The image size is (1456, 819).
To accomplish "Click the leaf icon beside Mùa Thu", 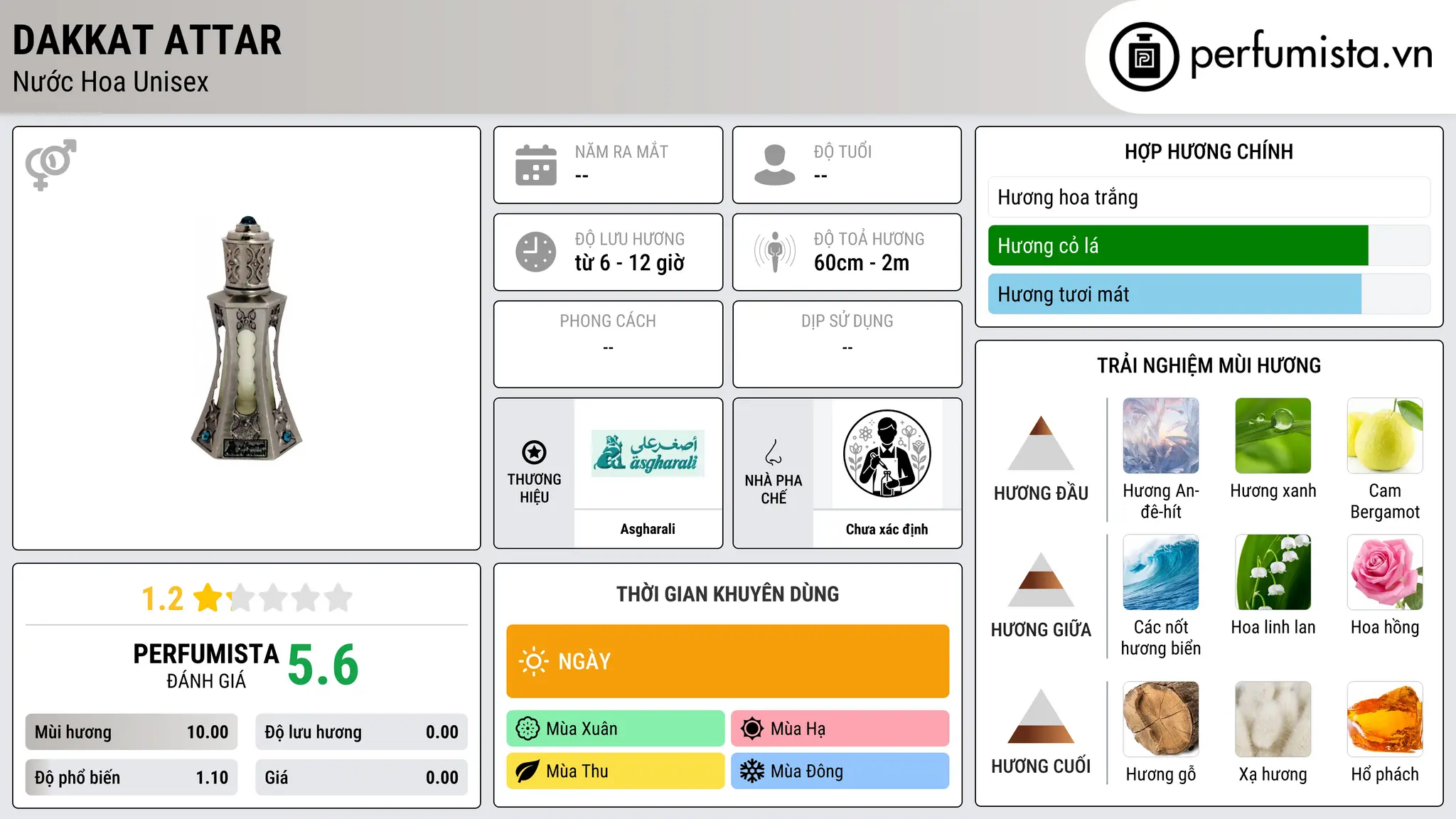I will [528, 771].
